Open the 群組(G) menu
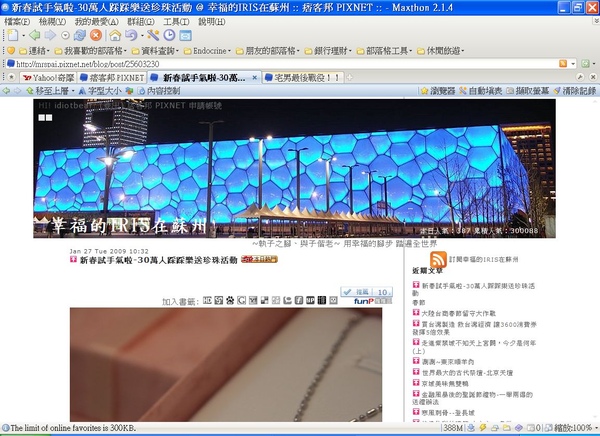 click(141, 22)
